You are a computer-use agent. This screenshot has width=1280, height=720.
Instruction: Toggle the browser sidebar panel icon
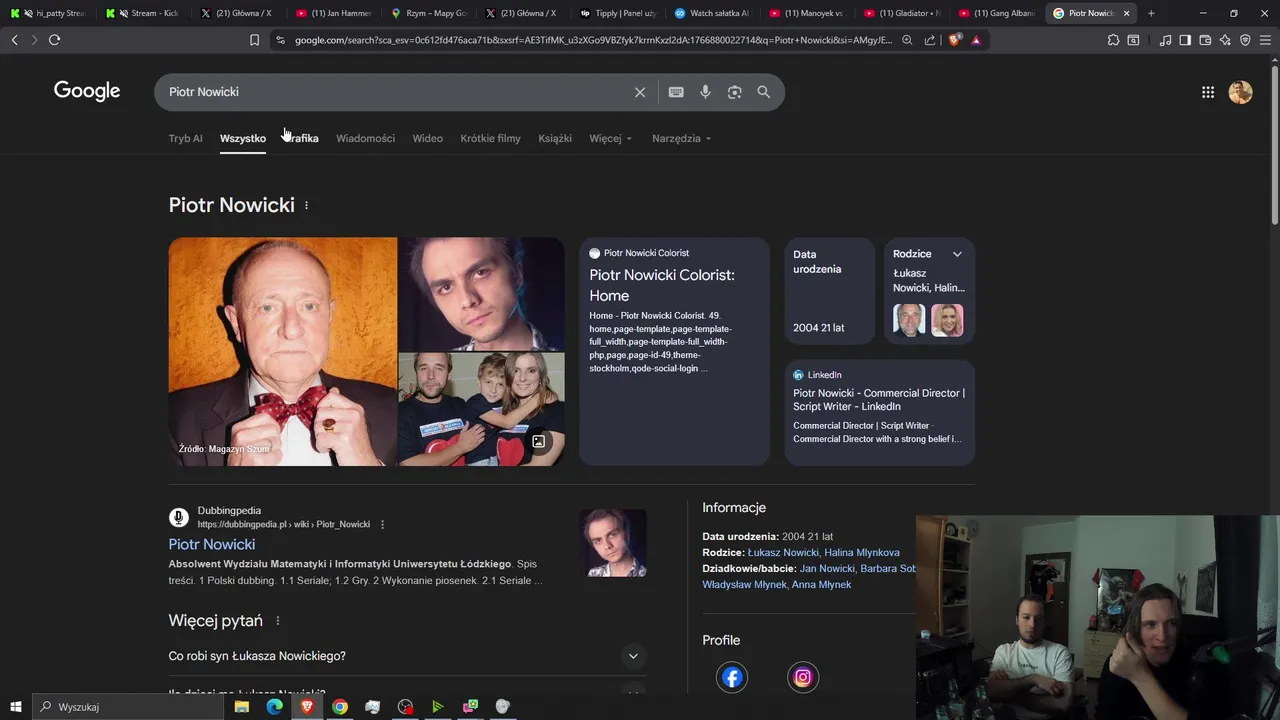(1185, 40)
